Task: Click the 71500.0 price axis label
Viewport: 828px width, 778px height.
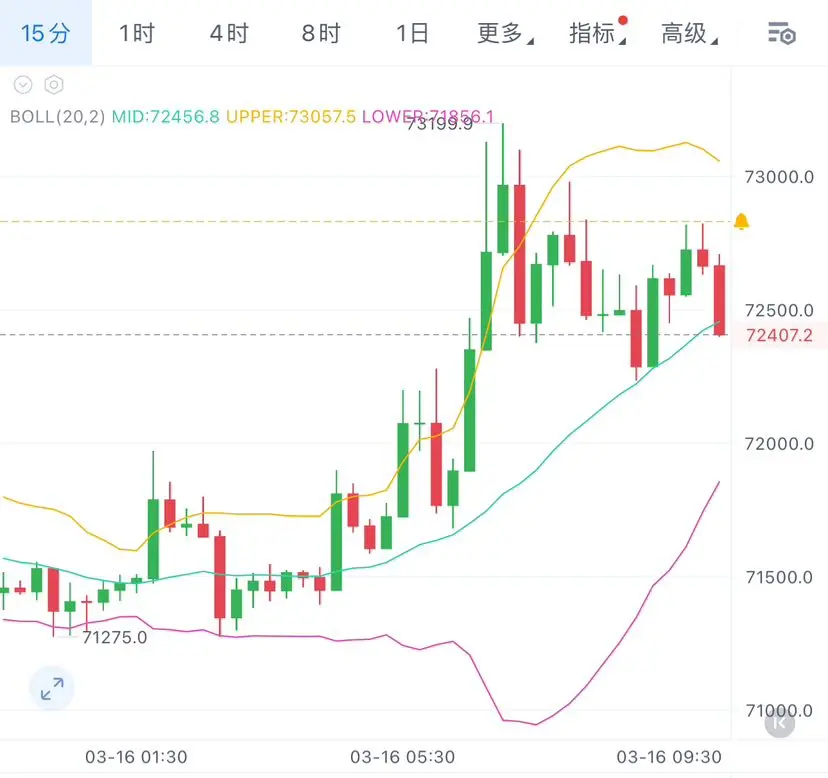Action: [x=779, y=577]
